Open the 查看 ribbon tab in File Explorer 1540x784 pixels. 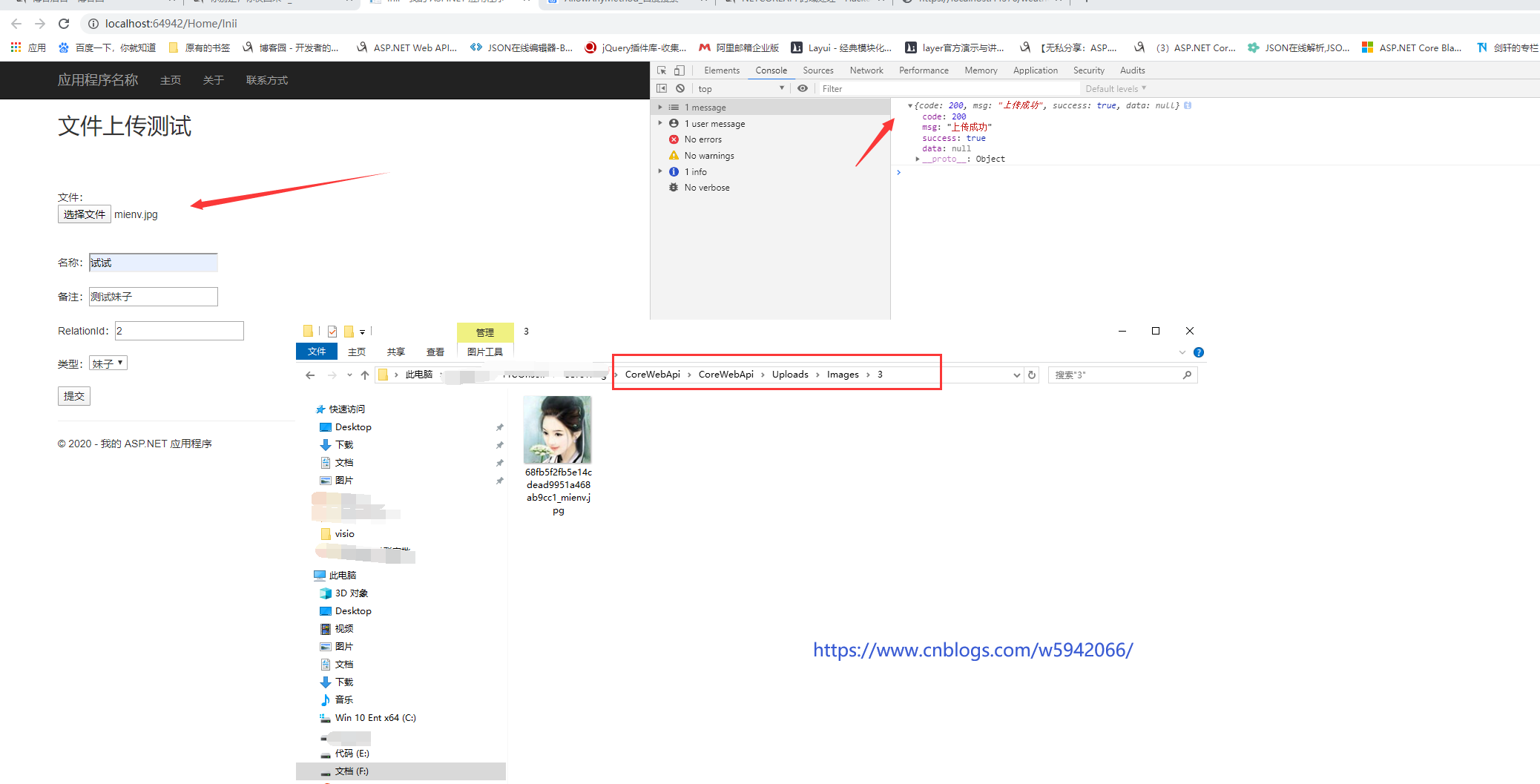[435, 352]
